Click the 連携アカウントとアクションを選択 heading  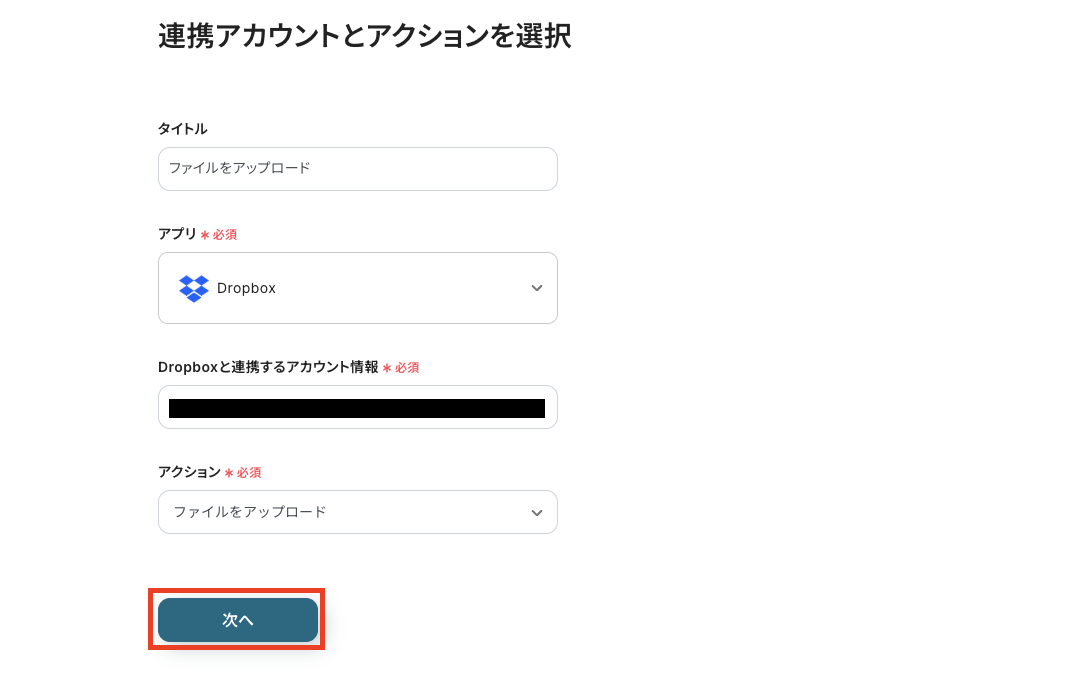[364, 36]
